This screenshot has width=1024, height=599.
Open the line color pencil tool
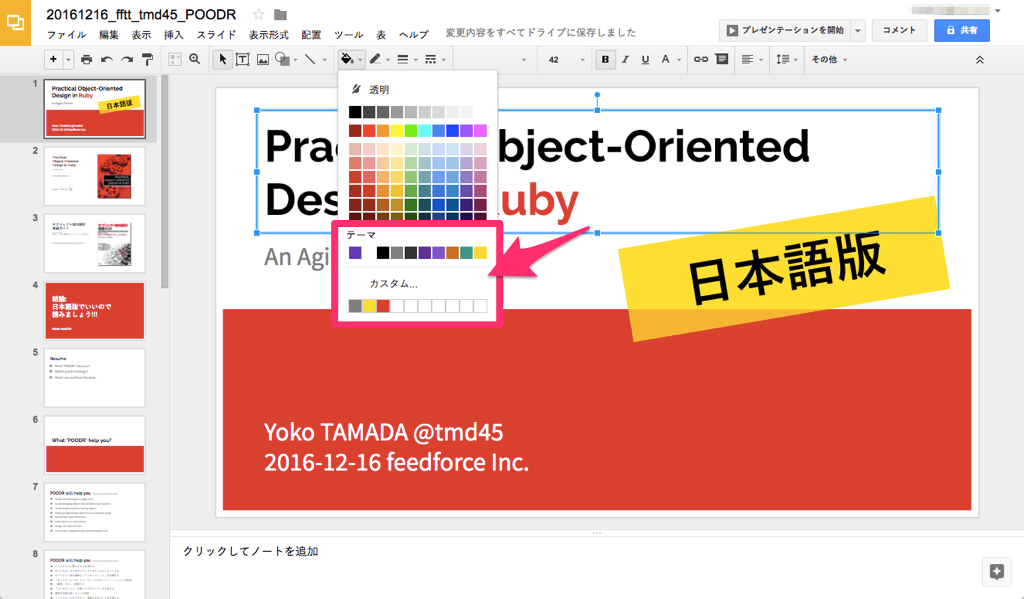pyautogui.click(x=375, y=59)
